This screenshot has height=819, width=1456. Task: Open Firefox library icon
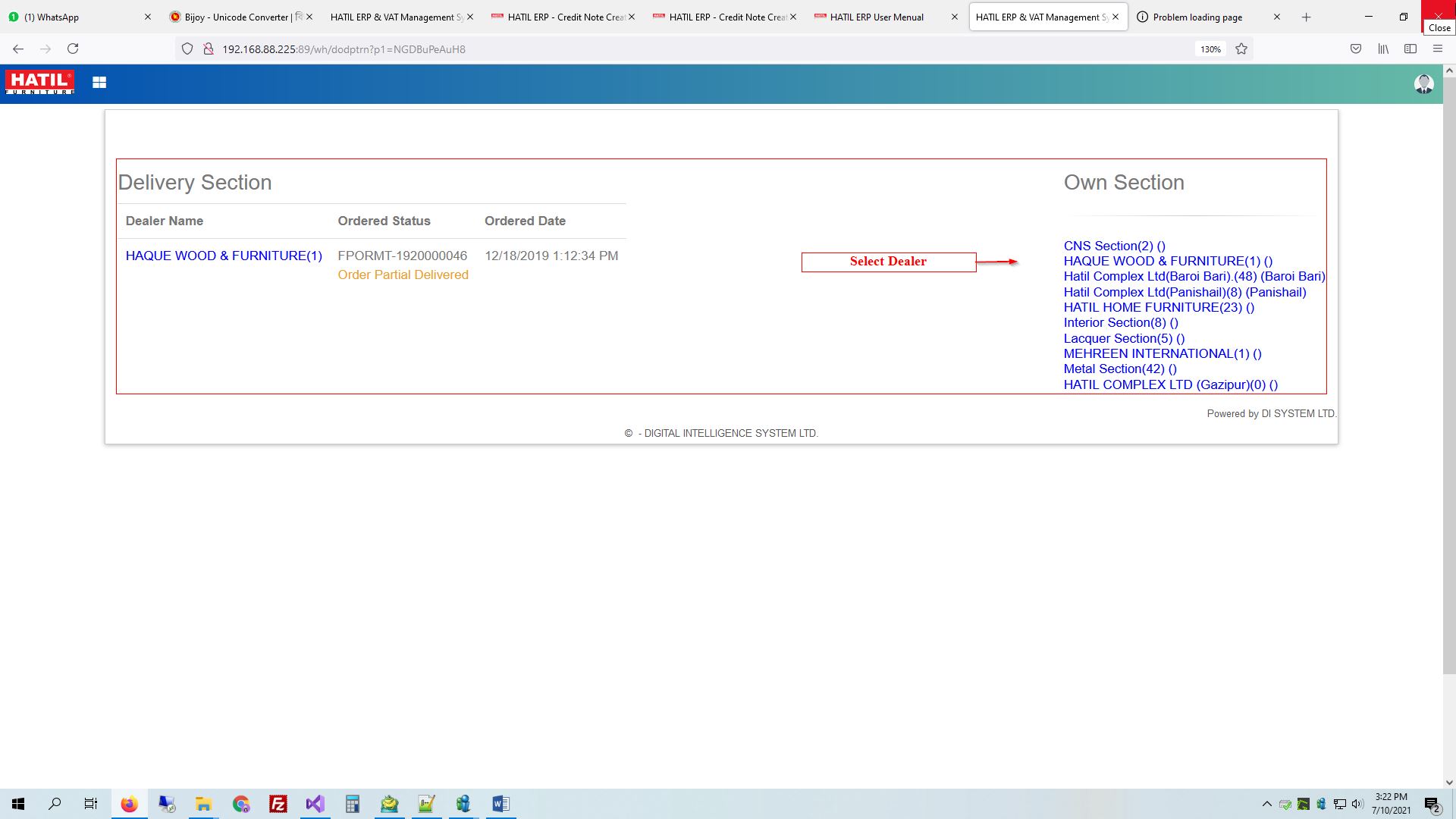[1383, 49]
